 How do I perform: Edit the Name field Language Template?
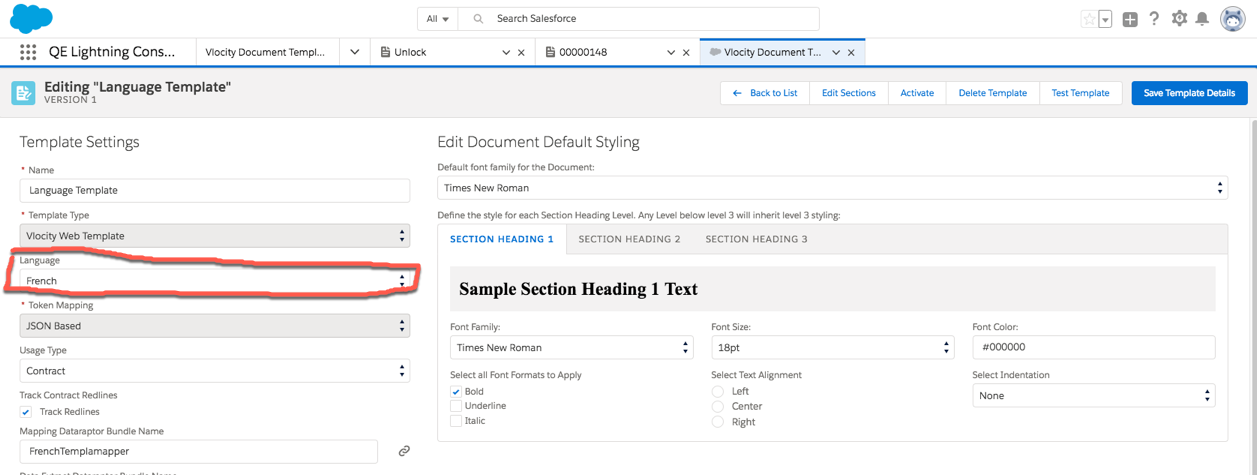tap(215, 190)
